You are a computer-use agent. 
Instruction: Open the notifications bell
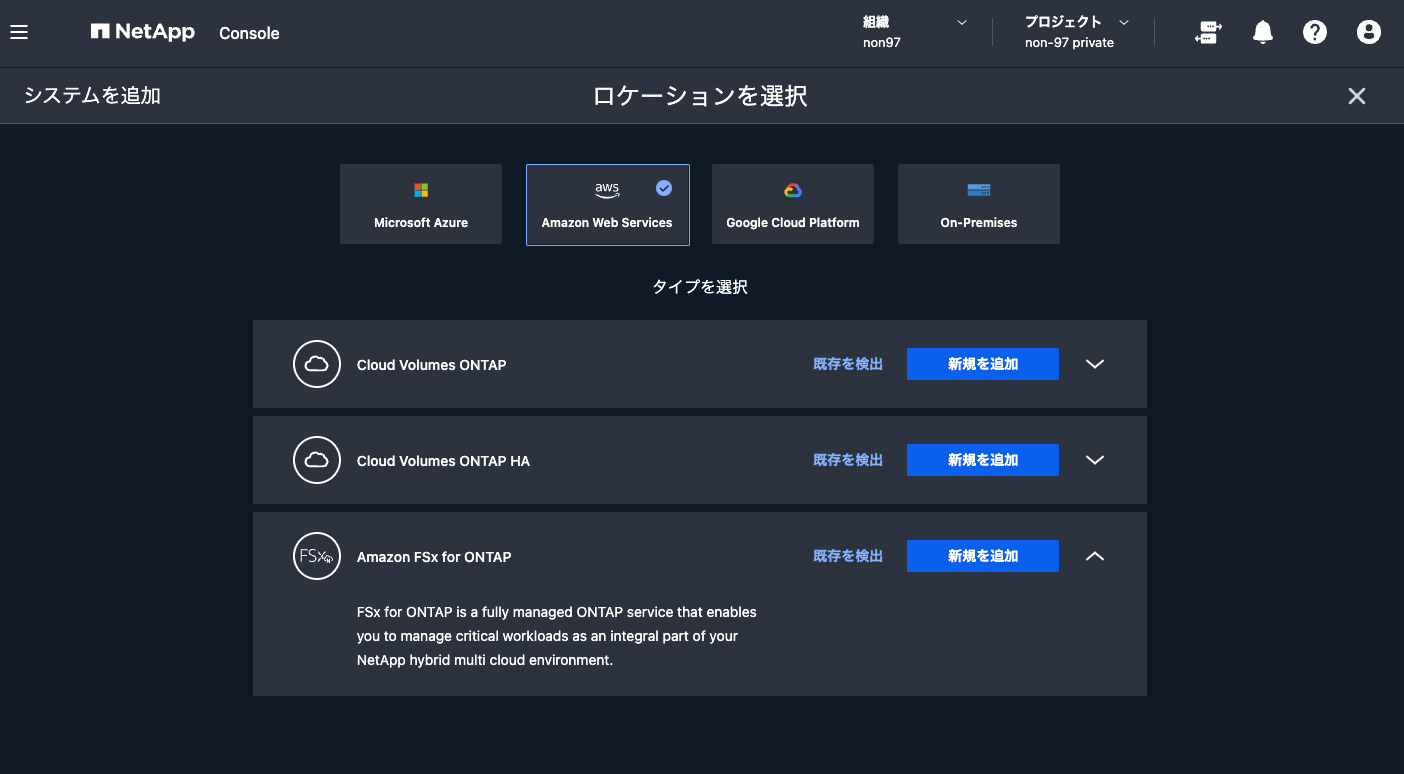point(1263,33)
